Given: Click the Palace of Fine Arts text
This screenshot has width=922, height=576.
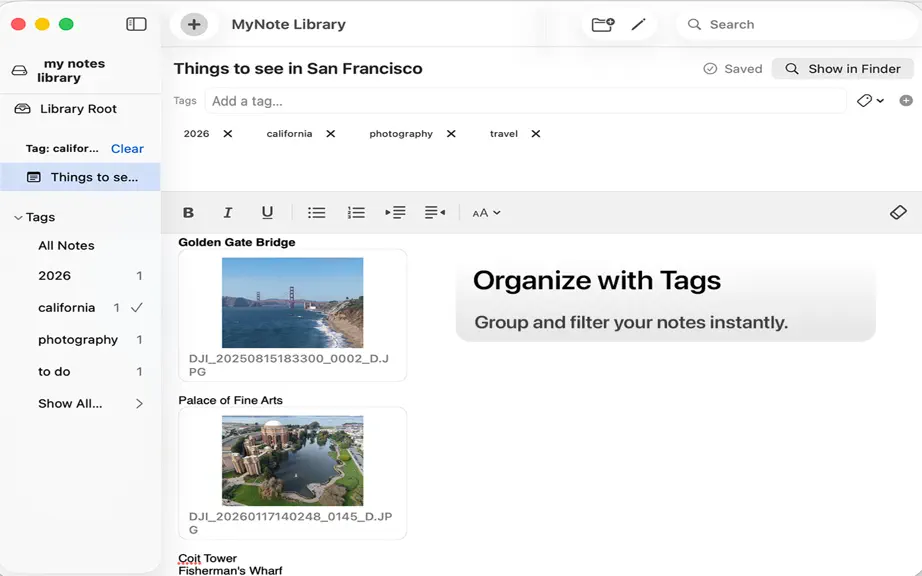Looking at the screenshot, I should click(x=230, y=400).
